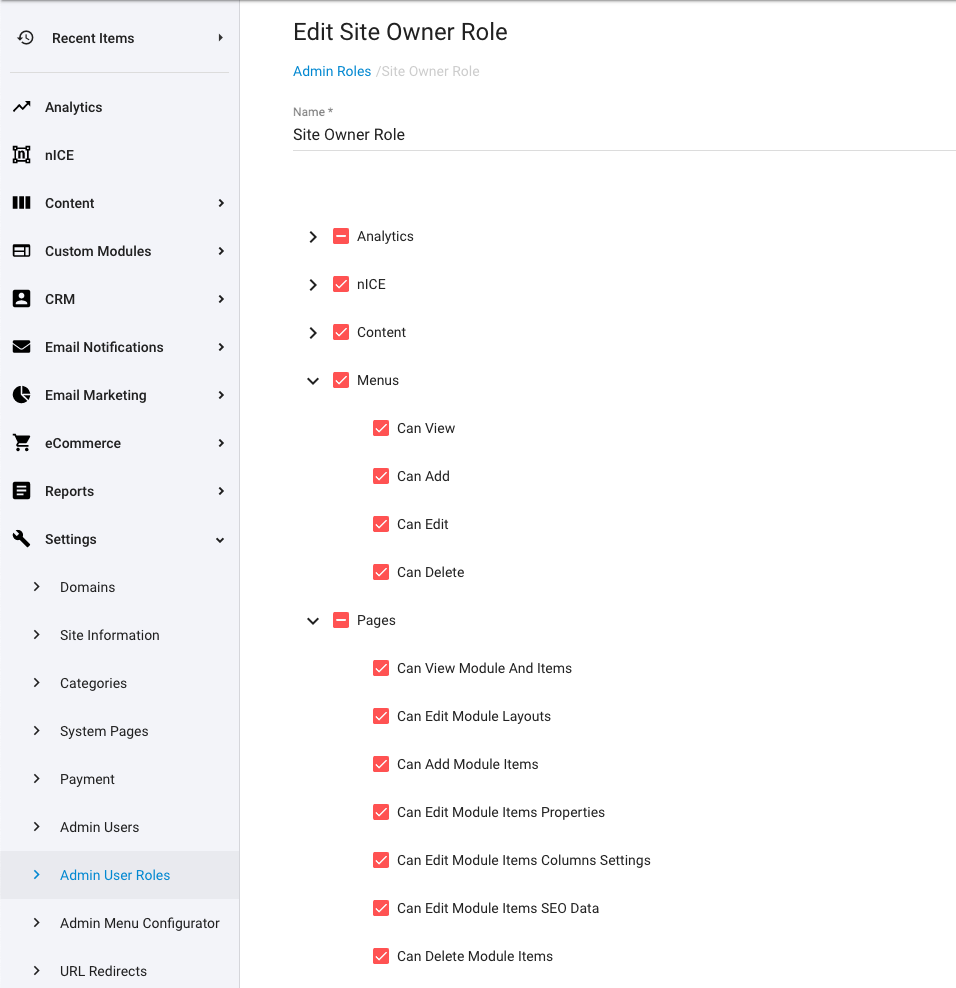This screenshot has height=988, width=956.
Task: Click the Email Notifications envelope icon
Action: tap(21, 347)
